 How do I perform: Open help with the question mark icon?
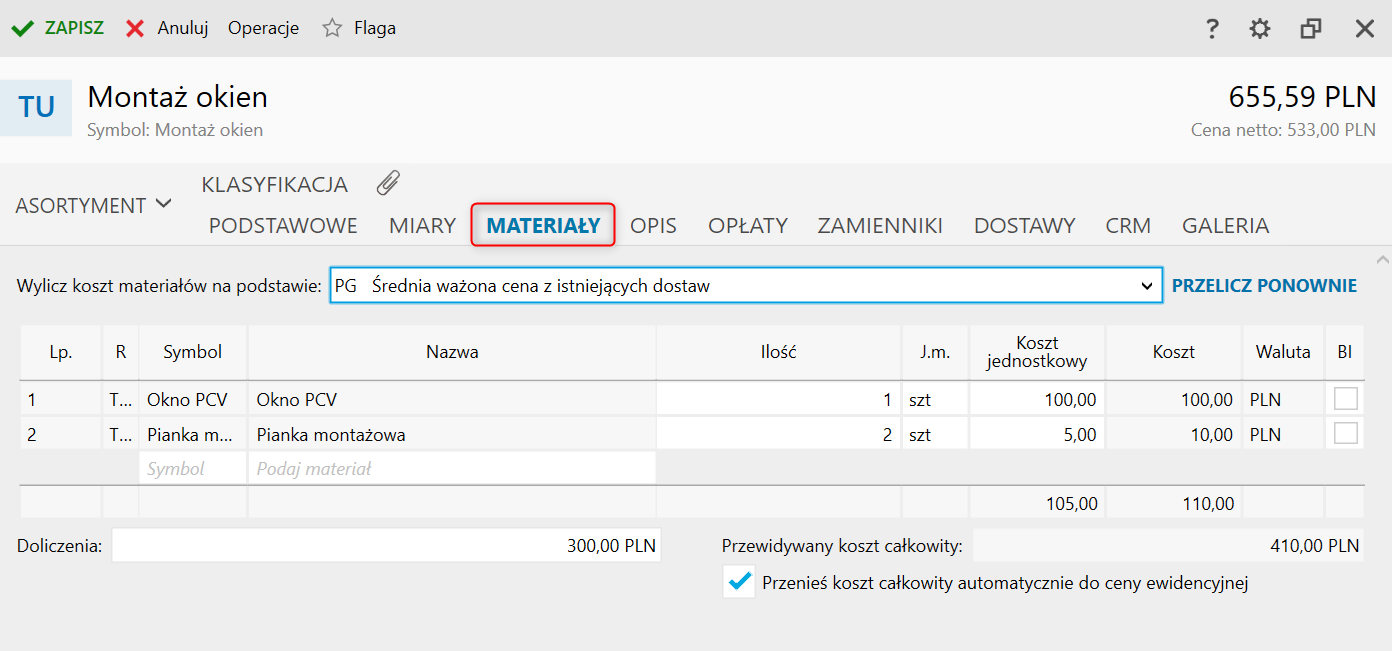pos(1212,29)
